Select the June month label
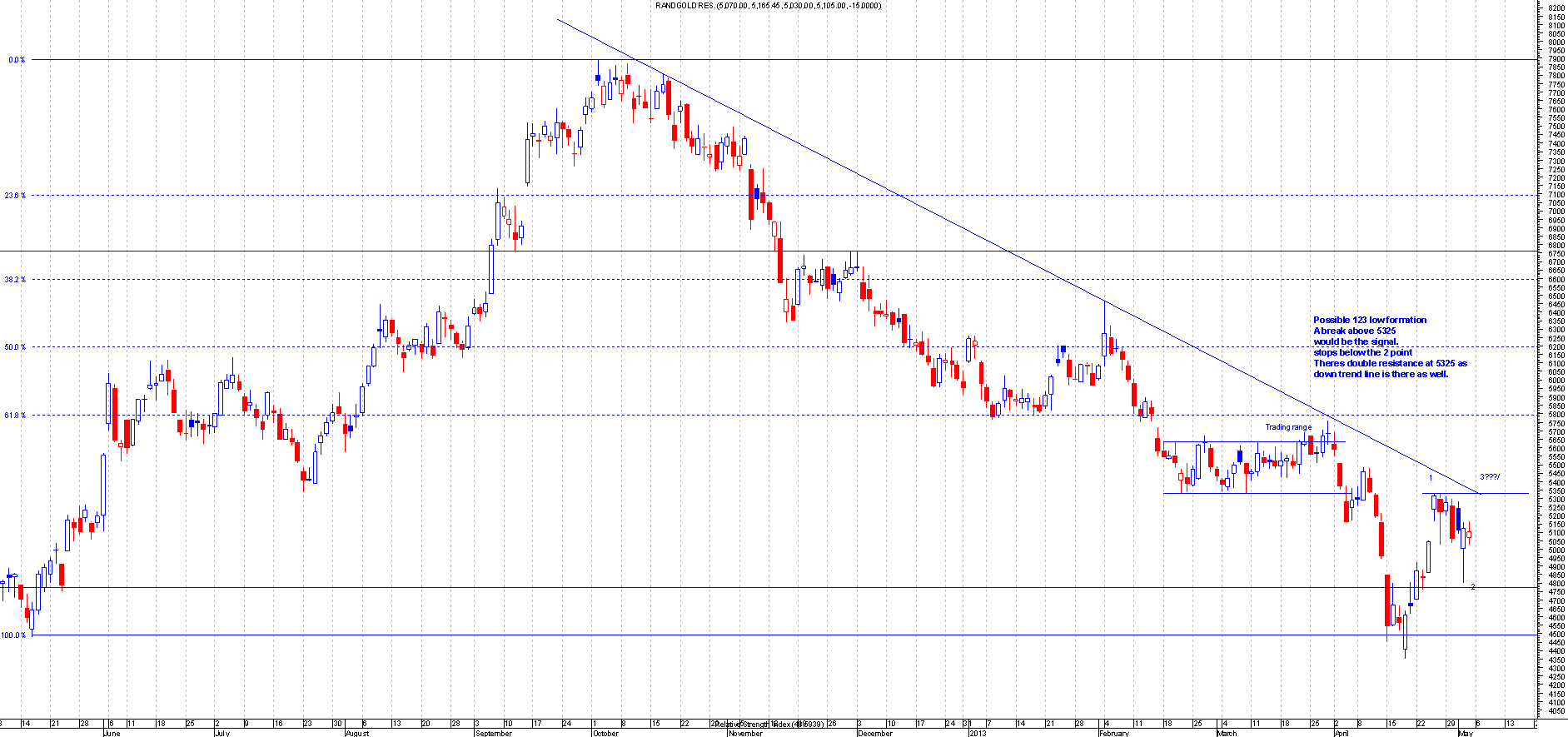This screenshot has height=737, width=1568. 112,733
